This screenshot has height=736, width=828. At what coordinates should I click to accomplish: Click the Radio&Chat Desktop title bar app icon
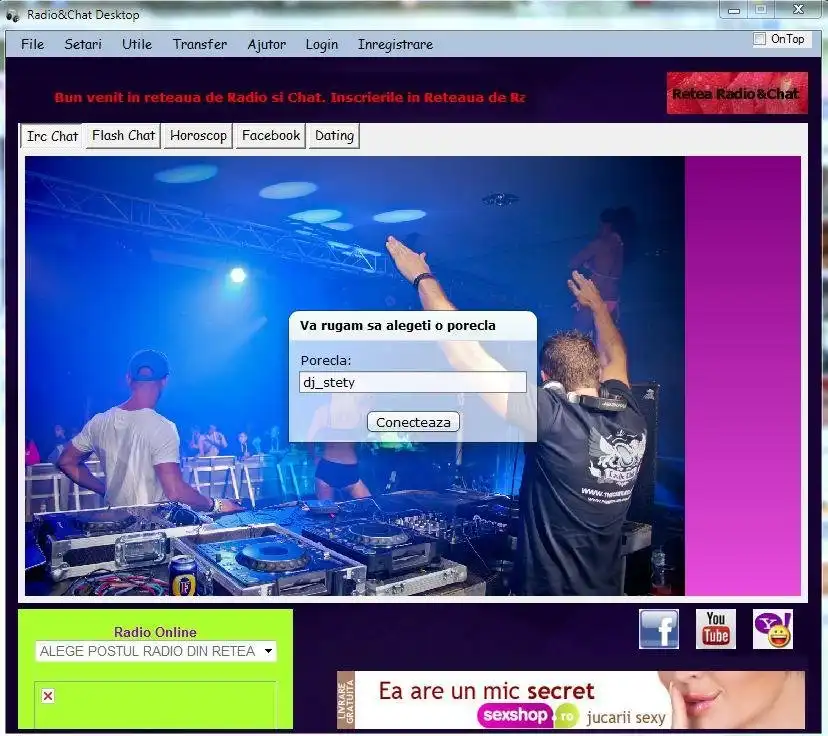pos(13,15)
